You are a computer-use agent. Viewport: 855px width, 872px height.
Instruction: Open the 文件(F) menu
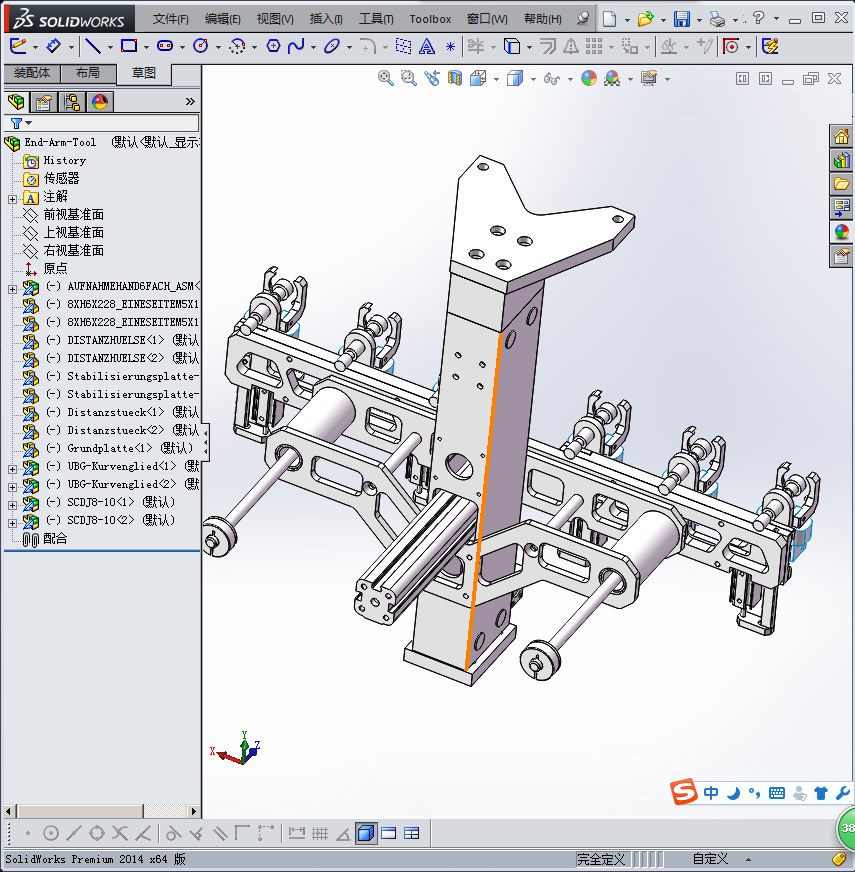171,19
